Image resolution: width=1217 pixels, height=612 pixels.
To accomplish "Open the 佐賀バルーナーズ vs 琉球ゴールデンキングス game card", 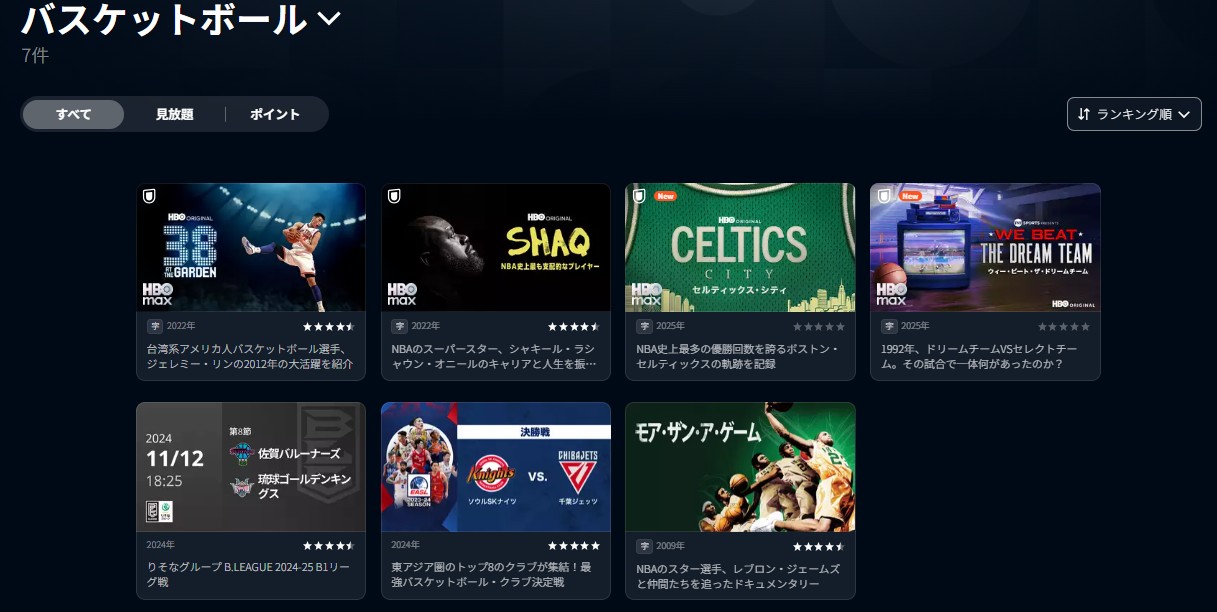I will (251, 467).
